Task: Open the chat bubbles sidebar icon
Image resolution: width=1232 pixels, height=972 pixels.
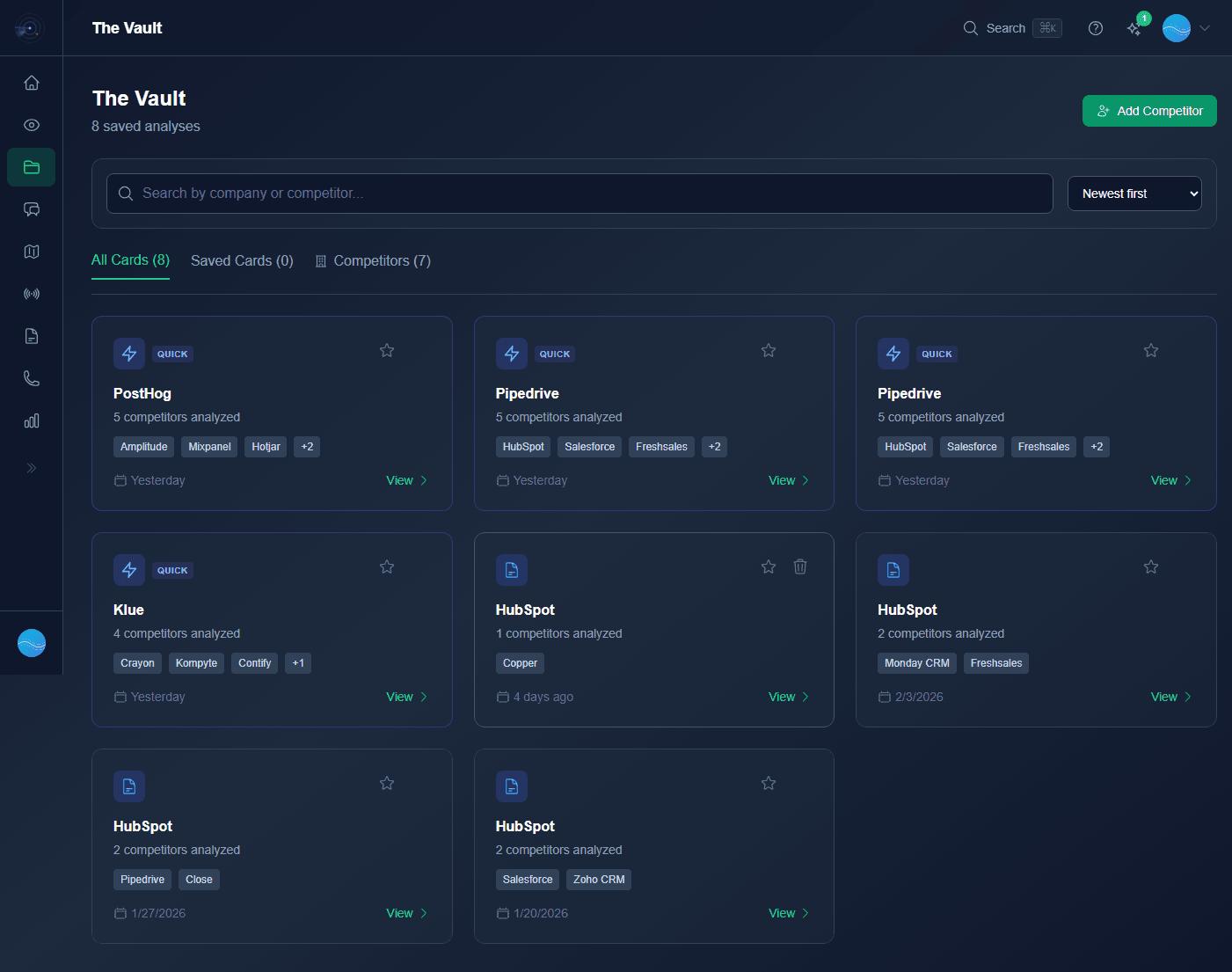Action: tap(32, 209)
